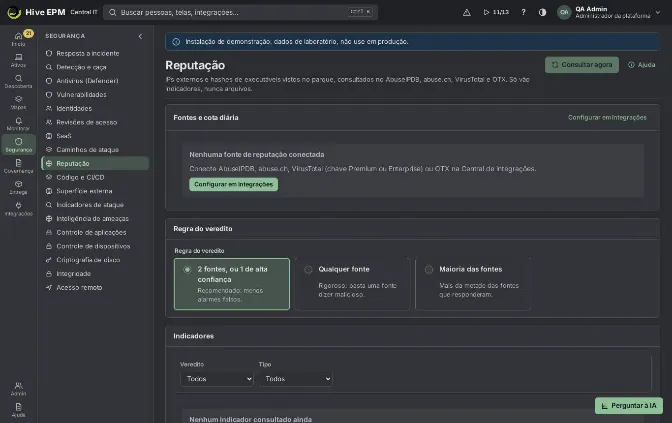Collapse the Segurança sidebar panel

pyautogui.click(x=140, y=36)
